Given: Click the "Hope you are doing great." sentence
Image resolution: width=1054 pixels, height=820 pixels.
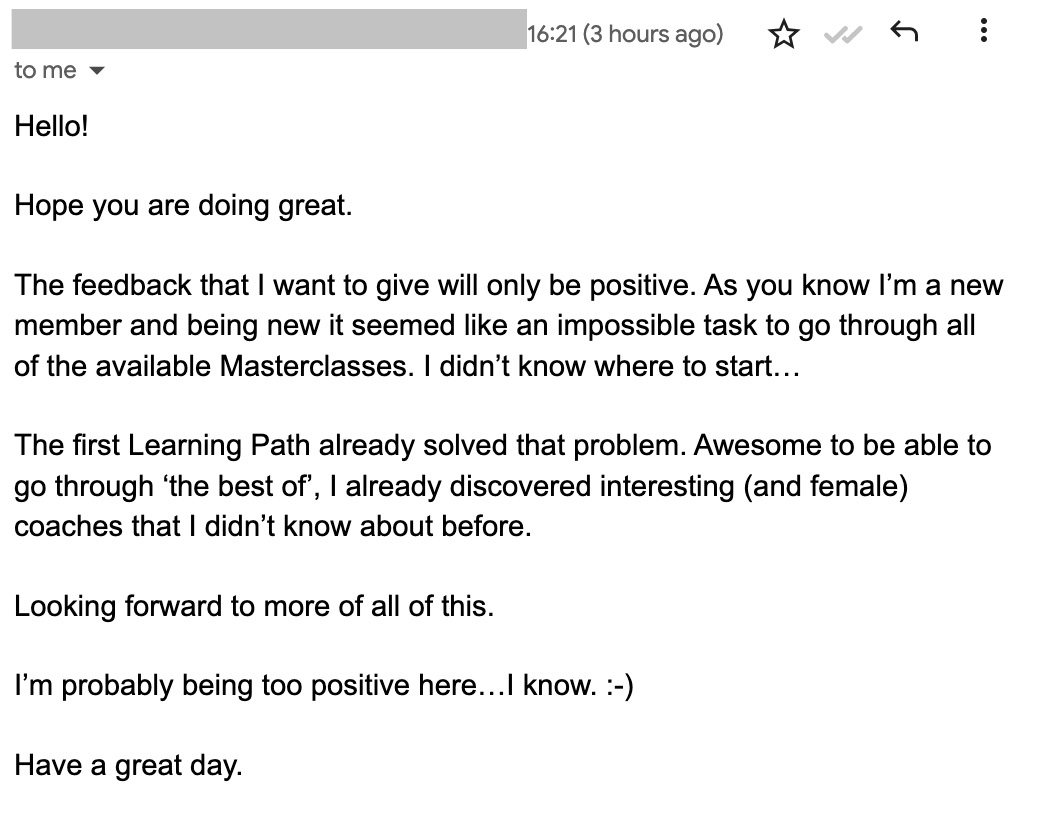Looking at the screenshot, I should (183, 206).
